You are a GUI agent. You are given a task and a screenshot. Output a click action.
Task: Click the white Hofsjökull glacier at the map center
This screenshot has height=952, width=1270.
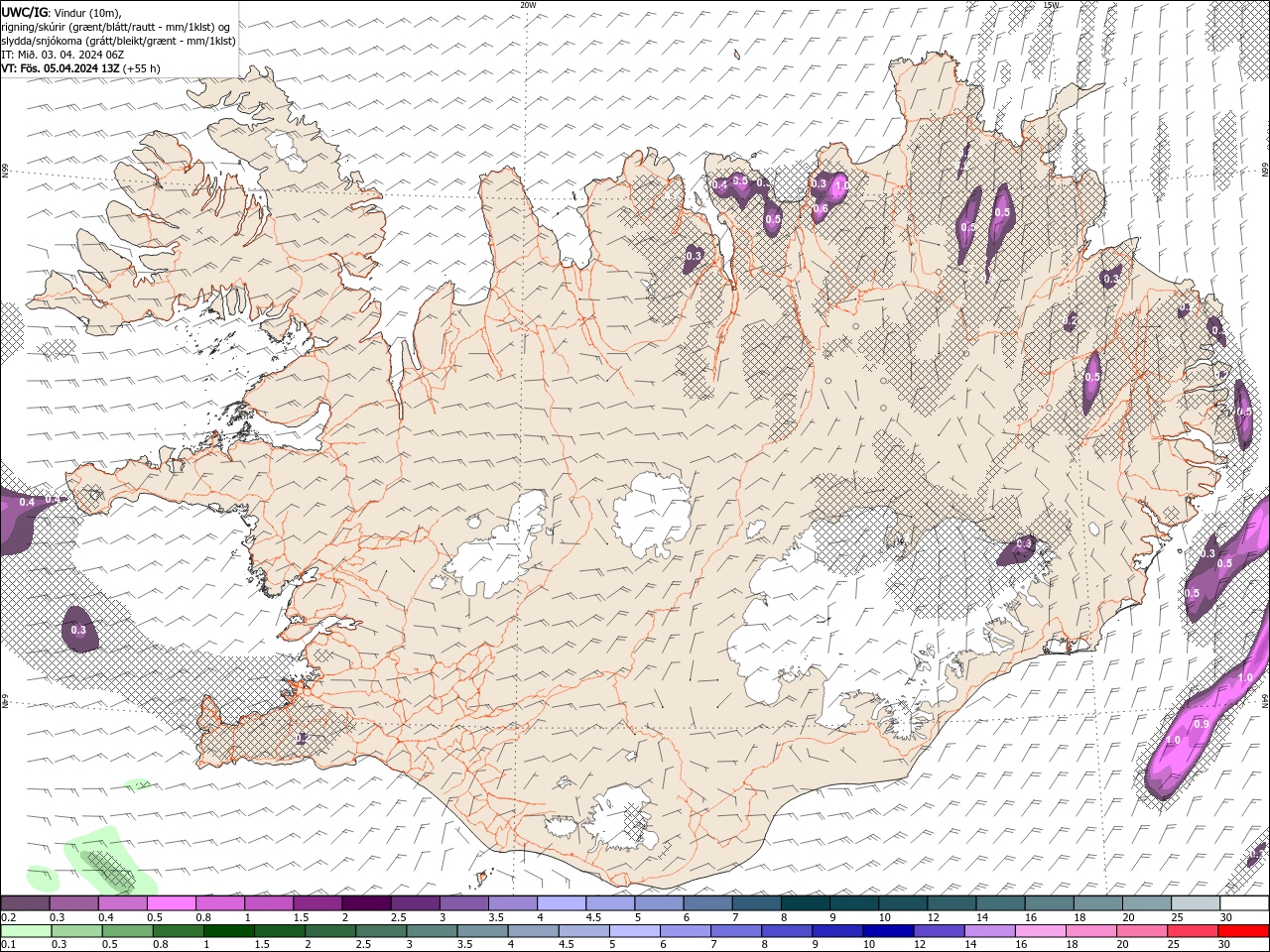[653, 515]
